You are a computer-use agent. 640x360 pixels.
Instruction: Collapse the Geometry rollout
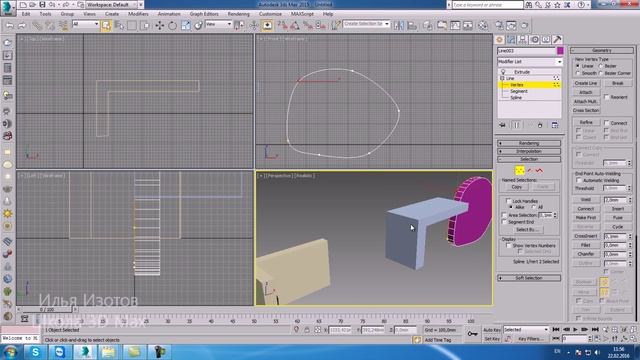(x=602, y=50)
